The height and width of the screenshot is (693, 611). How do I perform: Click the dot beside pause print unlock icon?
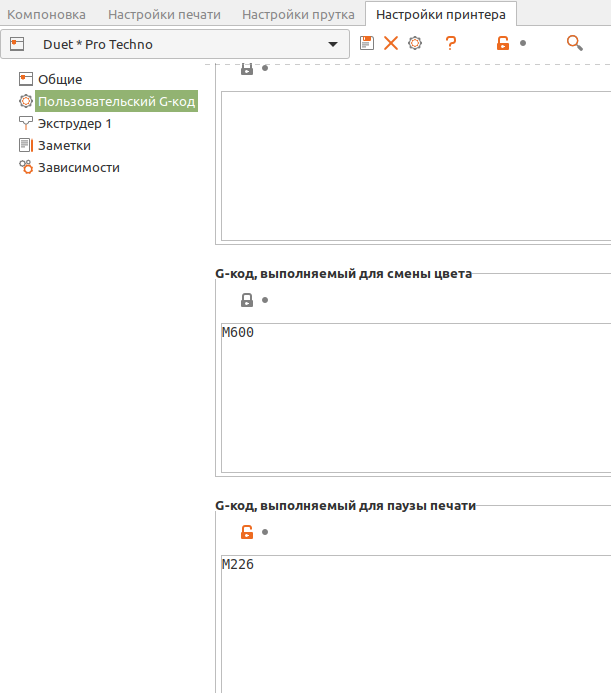pyautogui.click(x=265, y=532)
